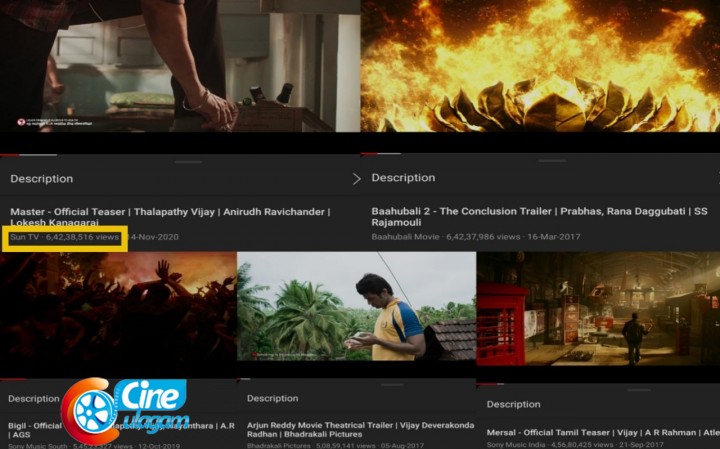Click Arjun Reddy Movie Theatrical Trailer title
The width and height of the screenshot is (720, 449).
click(352, 423)
